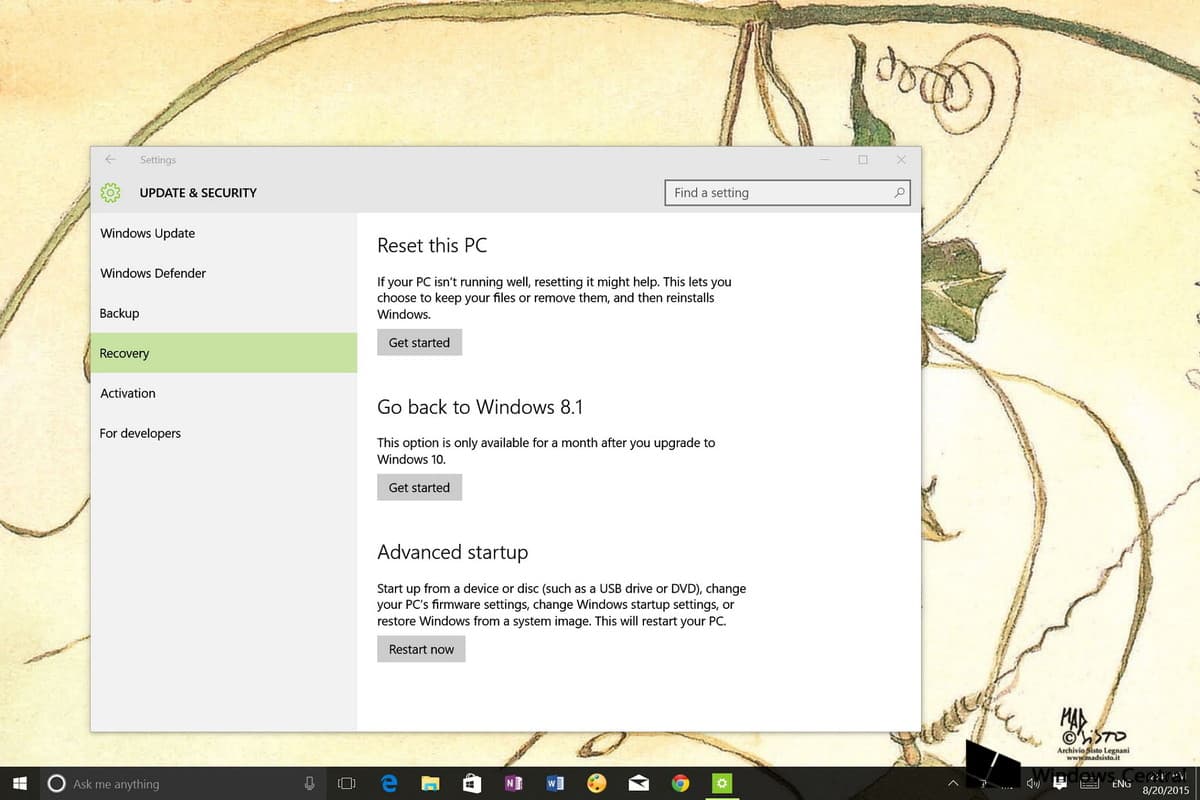This screenshot has height=800, width=1200.
Task: Click the Update & Security gear icon
Action: [x=111, y=193]
